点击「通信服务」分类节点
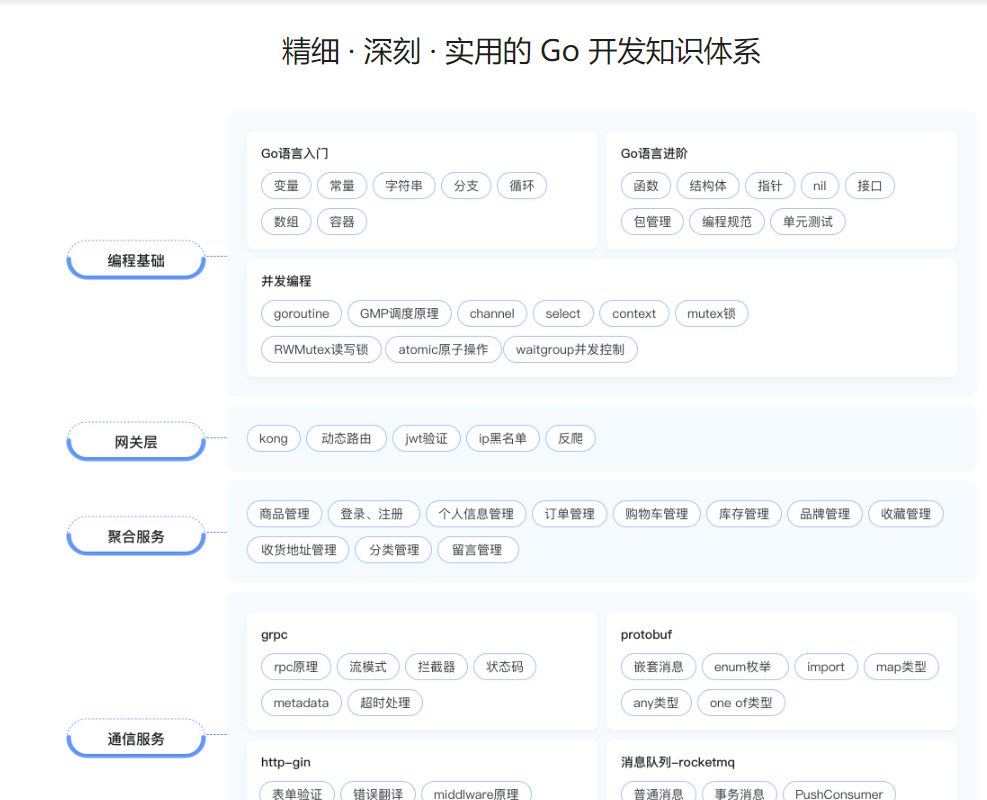The width and height of the screenshot is (987, 800). coord(135,738)
